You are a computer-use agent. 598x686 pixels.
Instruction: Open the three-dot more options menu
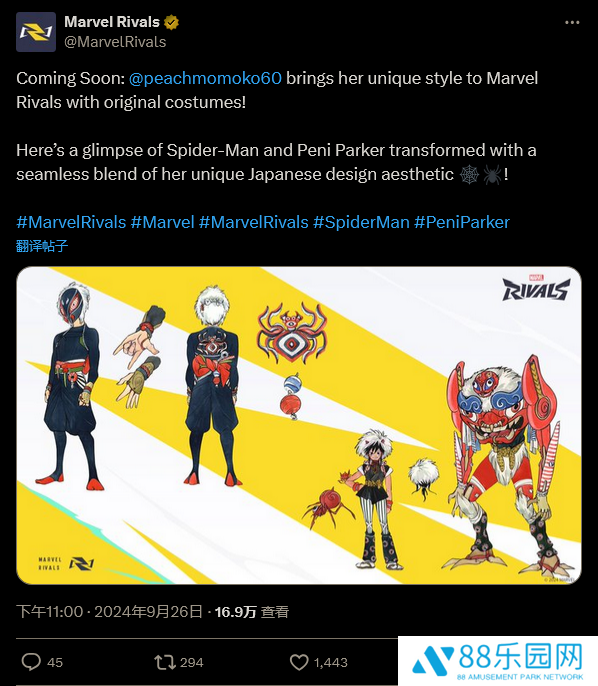coord(572,22)
